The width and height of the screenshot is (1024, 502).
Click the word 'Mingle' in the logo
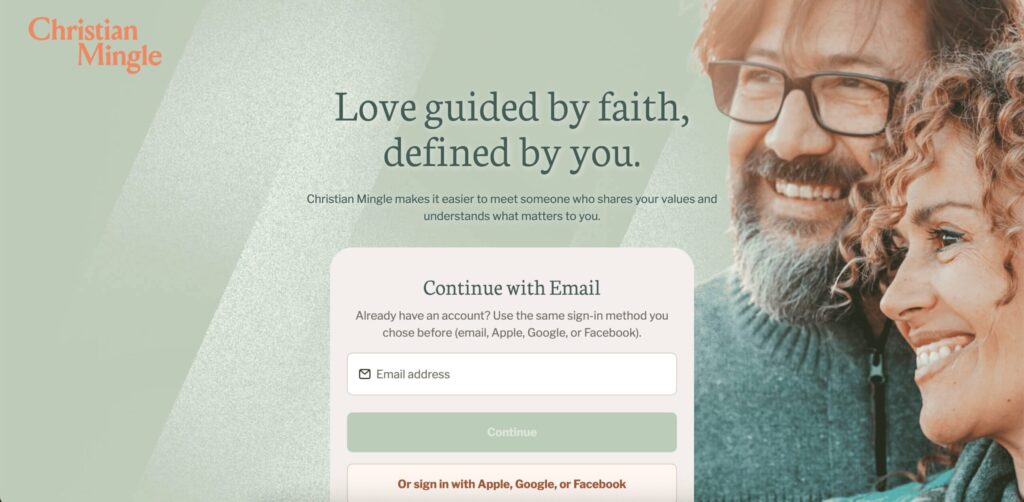120,57
